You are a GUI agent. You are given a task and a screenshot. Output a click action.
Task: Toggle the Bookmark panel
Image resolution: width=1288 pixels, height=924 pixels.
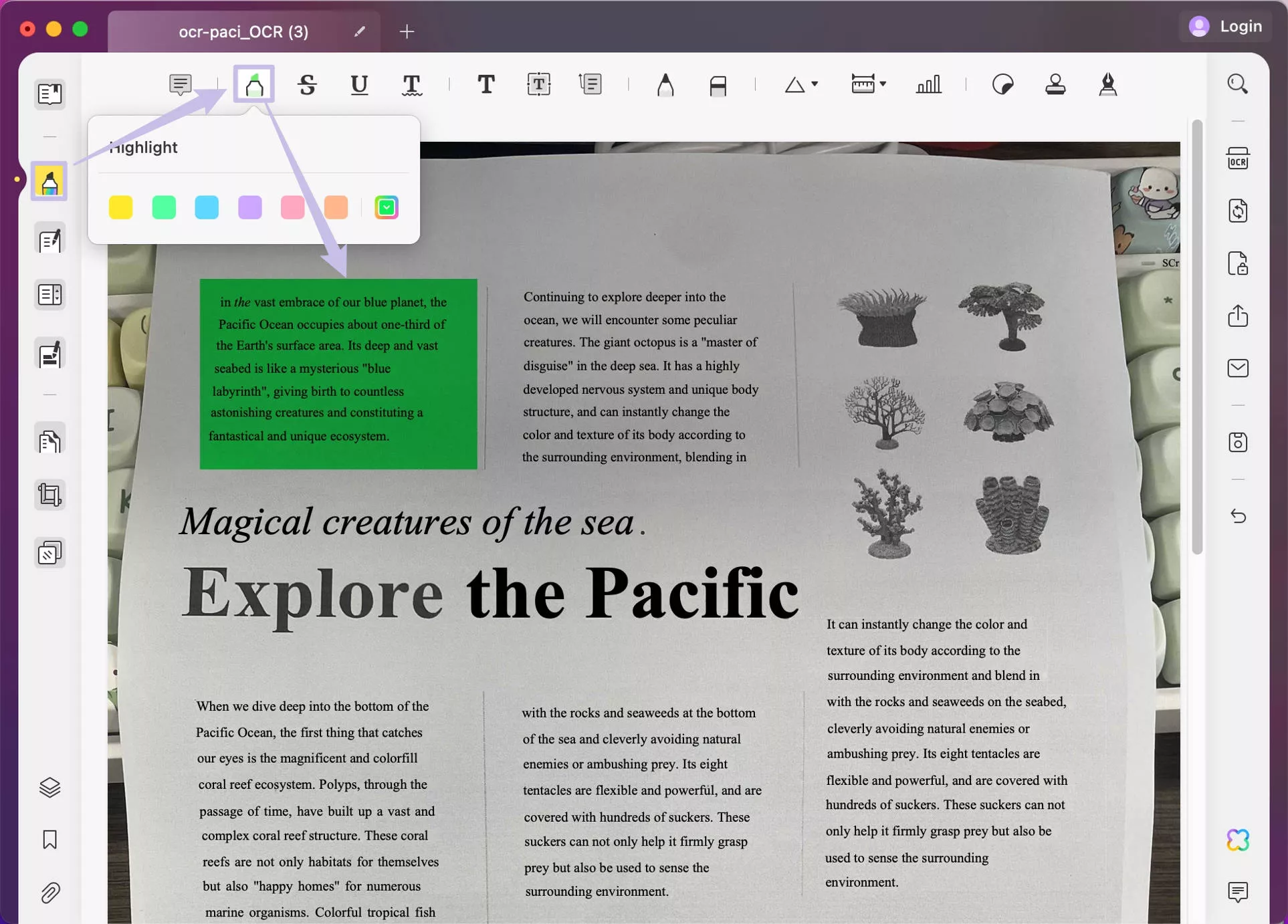[x=49, y=840]
